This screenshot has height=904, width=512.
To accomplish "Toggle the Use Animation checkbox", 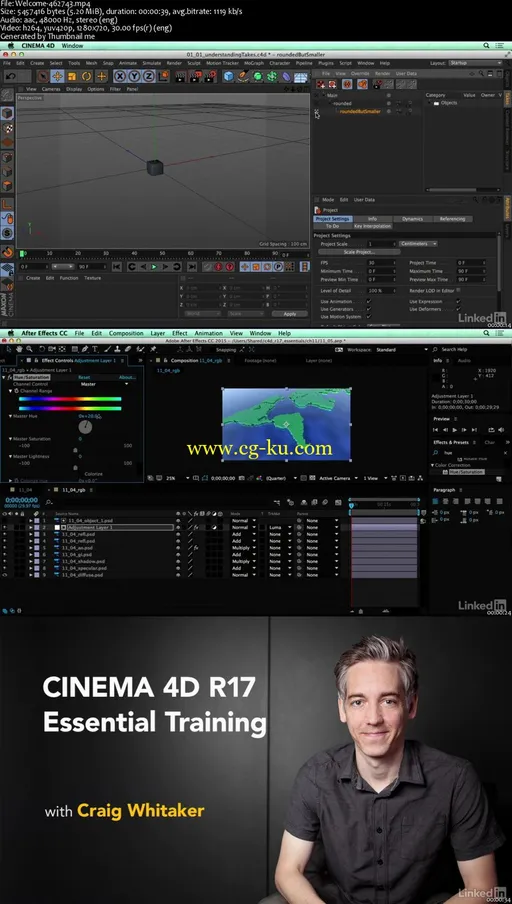I will (368, 301).
